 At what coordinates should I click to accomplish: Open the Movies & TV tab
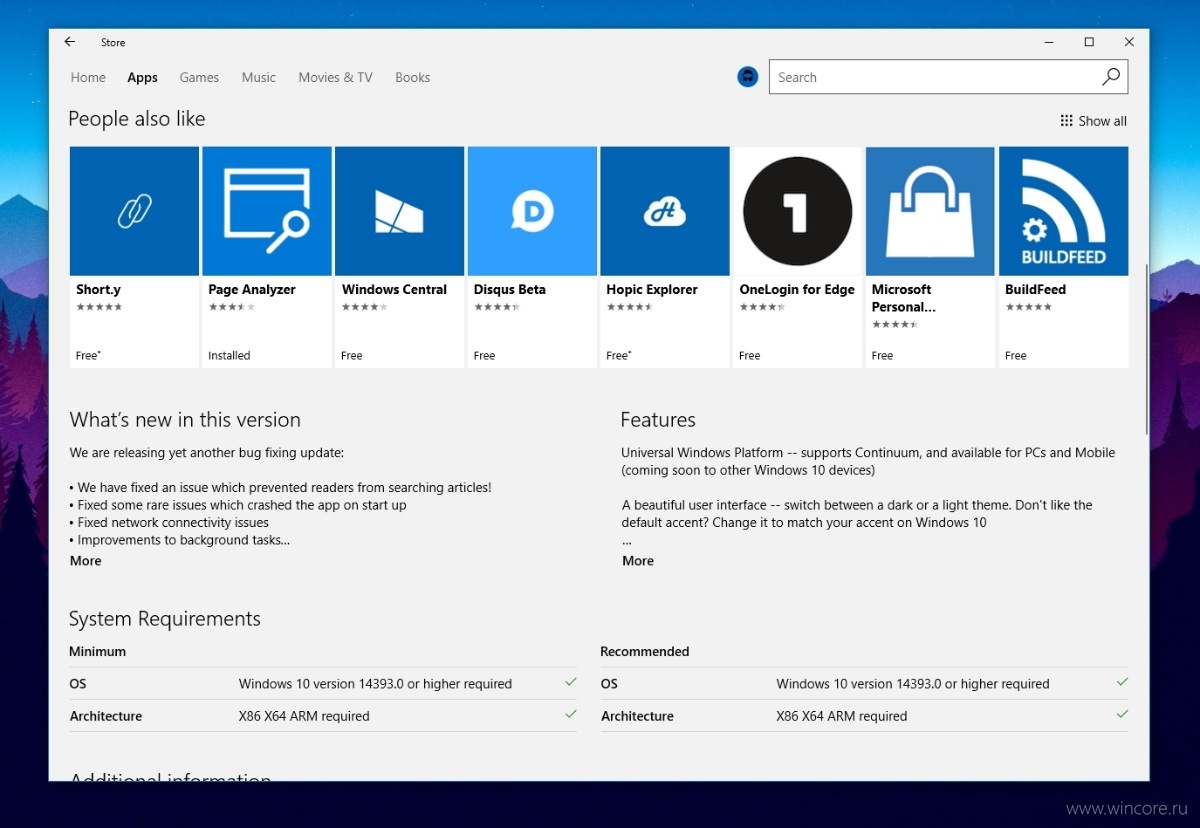335,77
